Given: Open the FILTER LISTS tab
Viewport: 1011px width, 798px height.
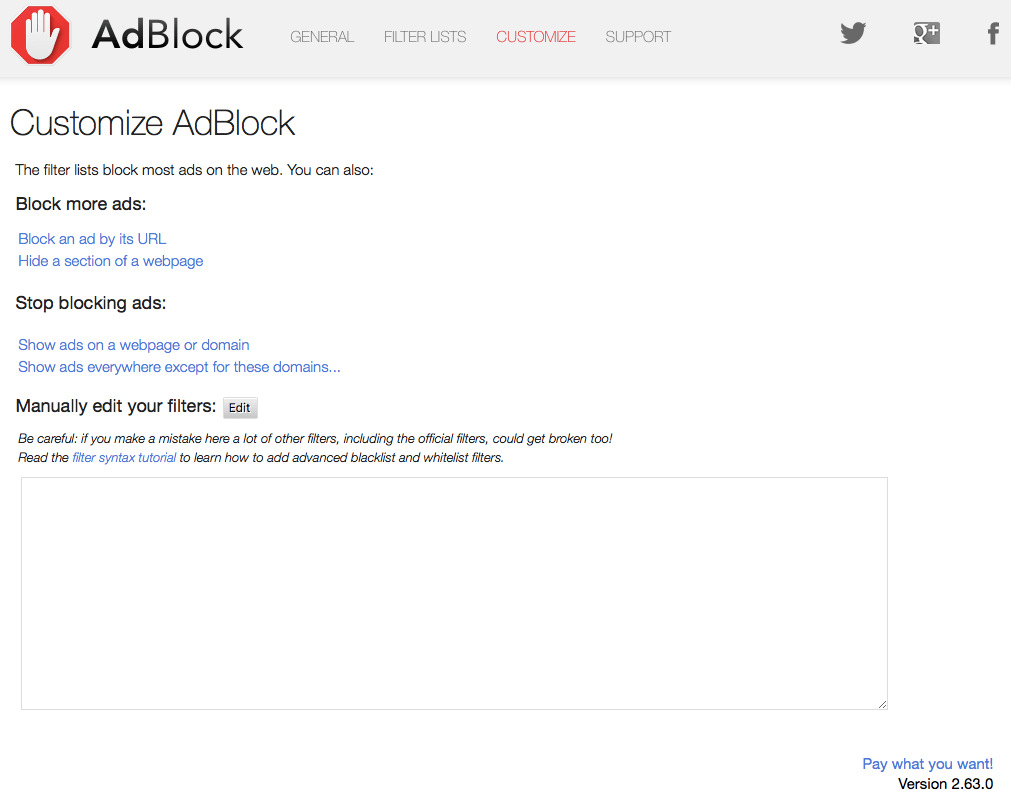Looking at the screenshot, I should point(425,37).
